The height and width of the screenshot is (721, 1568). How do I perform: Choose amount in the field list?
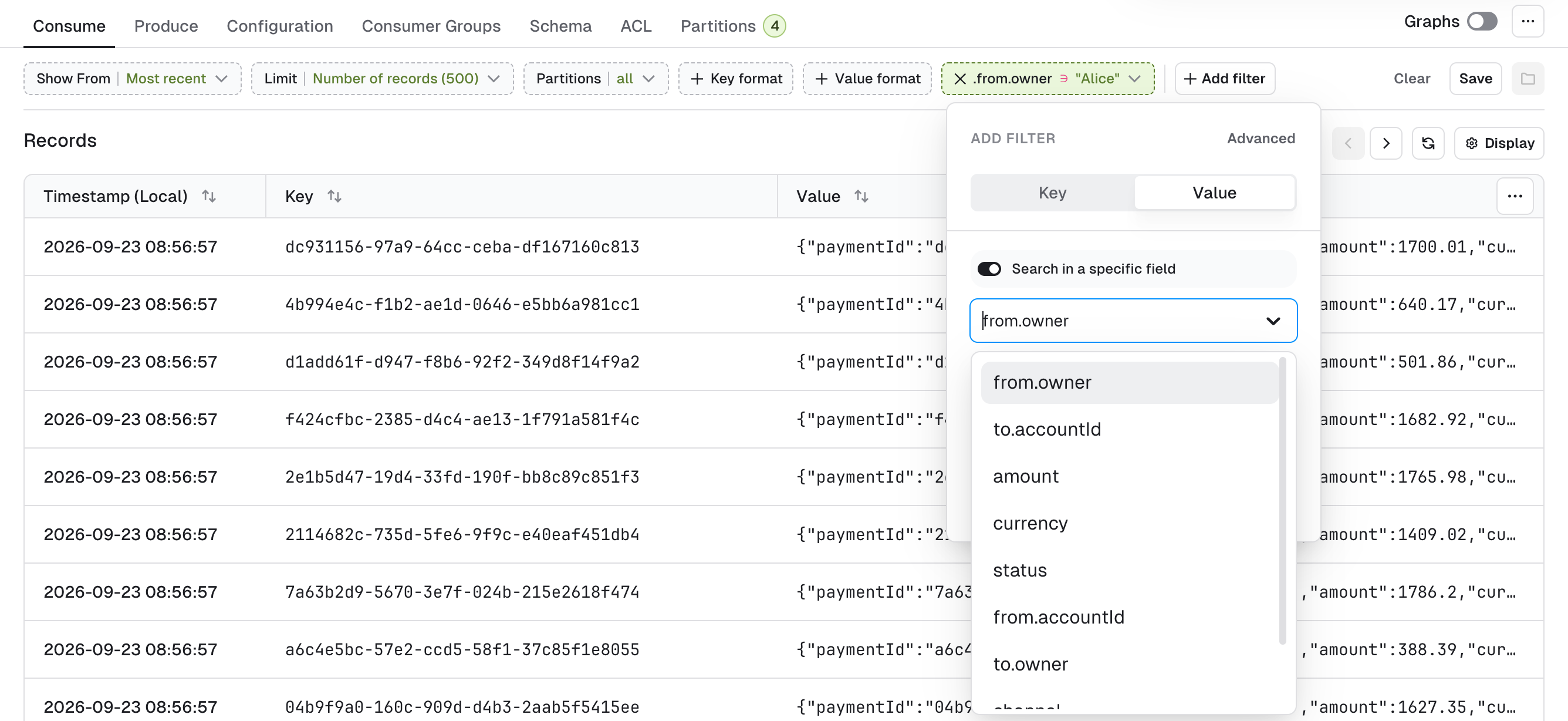point(1130,476)
